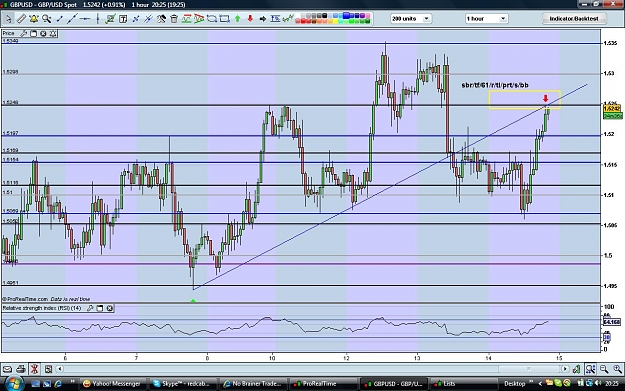Select the red-green channel drawing tool

187,18
